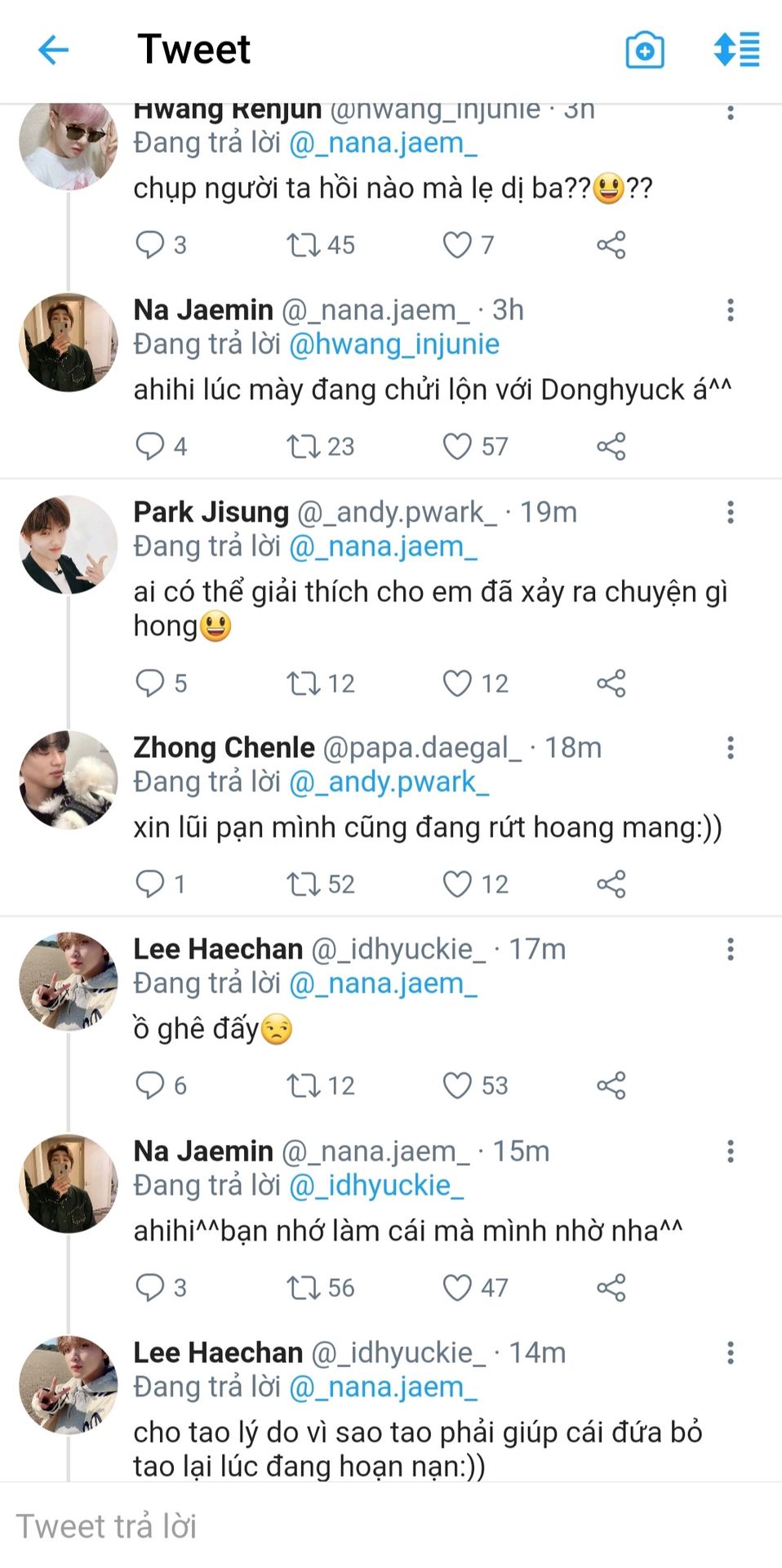Open Zhong Chenle's profile picture
782x1568 pixels.
coord(68,780)
